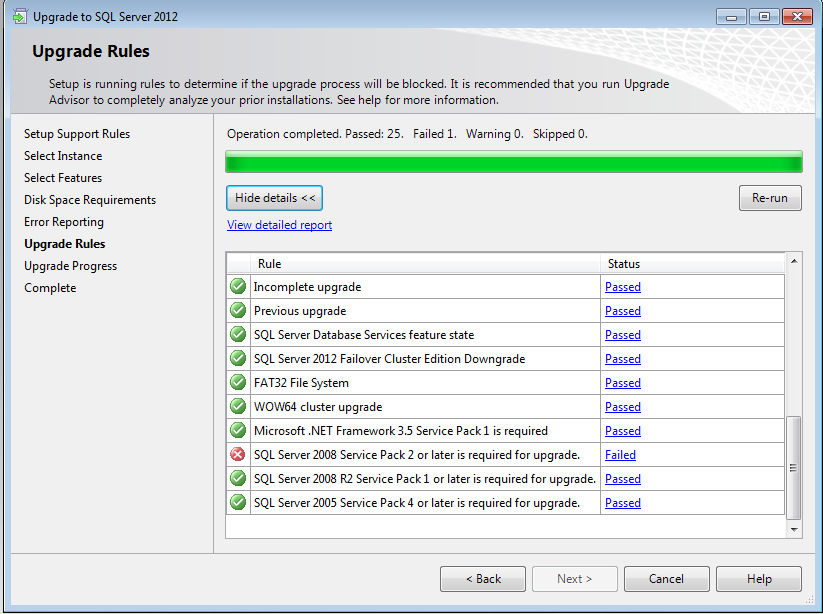Click the check icon for WOW64 cluster upgrade
The height and width of the screenshot is (614, 823).
[238, 407]
